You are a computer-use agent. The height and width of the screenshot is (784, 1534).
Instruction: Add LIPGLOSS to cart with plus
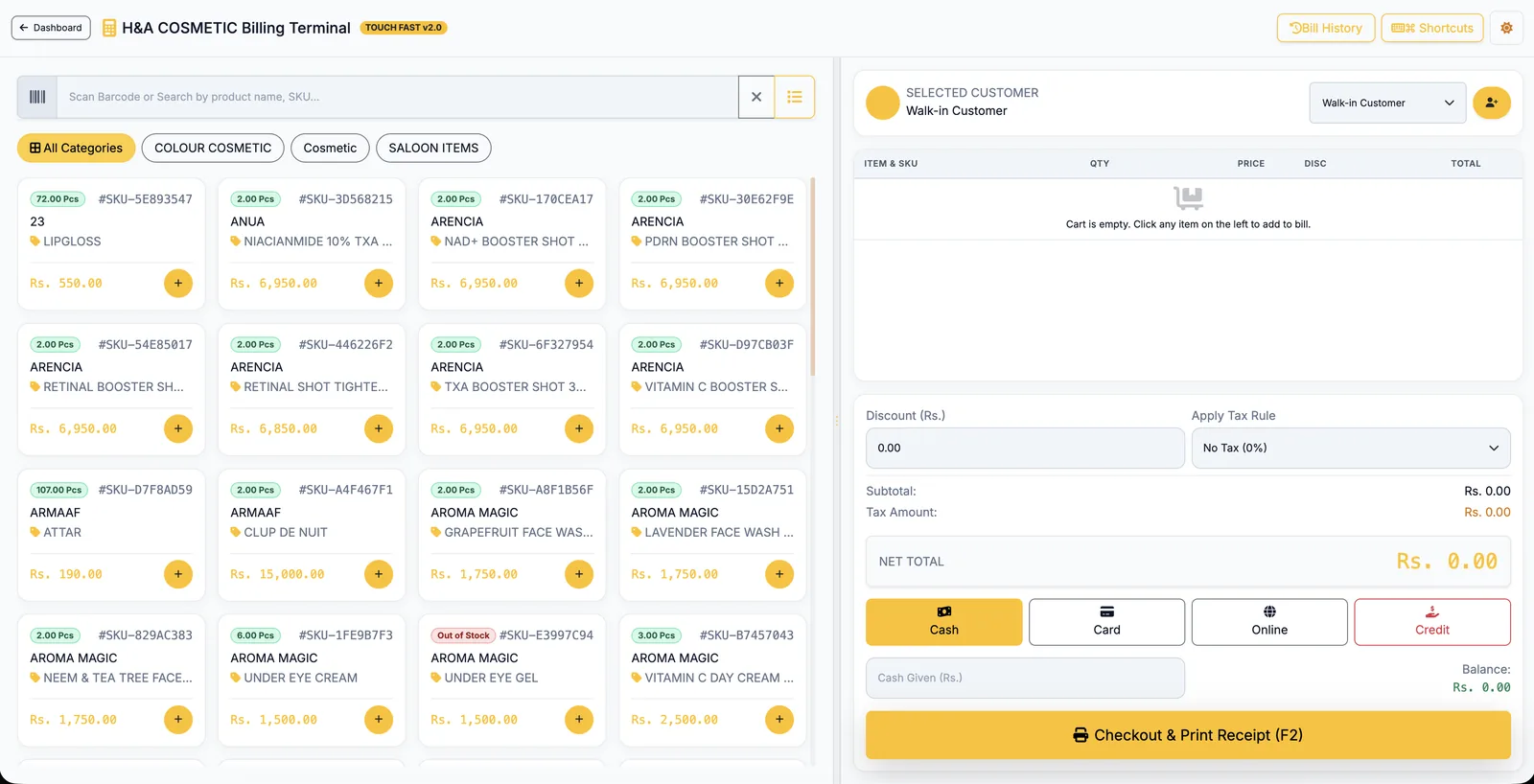coord(178,284)
